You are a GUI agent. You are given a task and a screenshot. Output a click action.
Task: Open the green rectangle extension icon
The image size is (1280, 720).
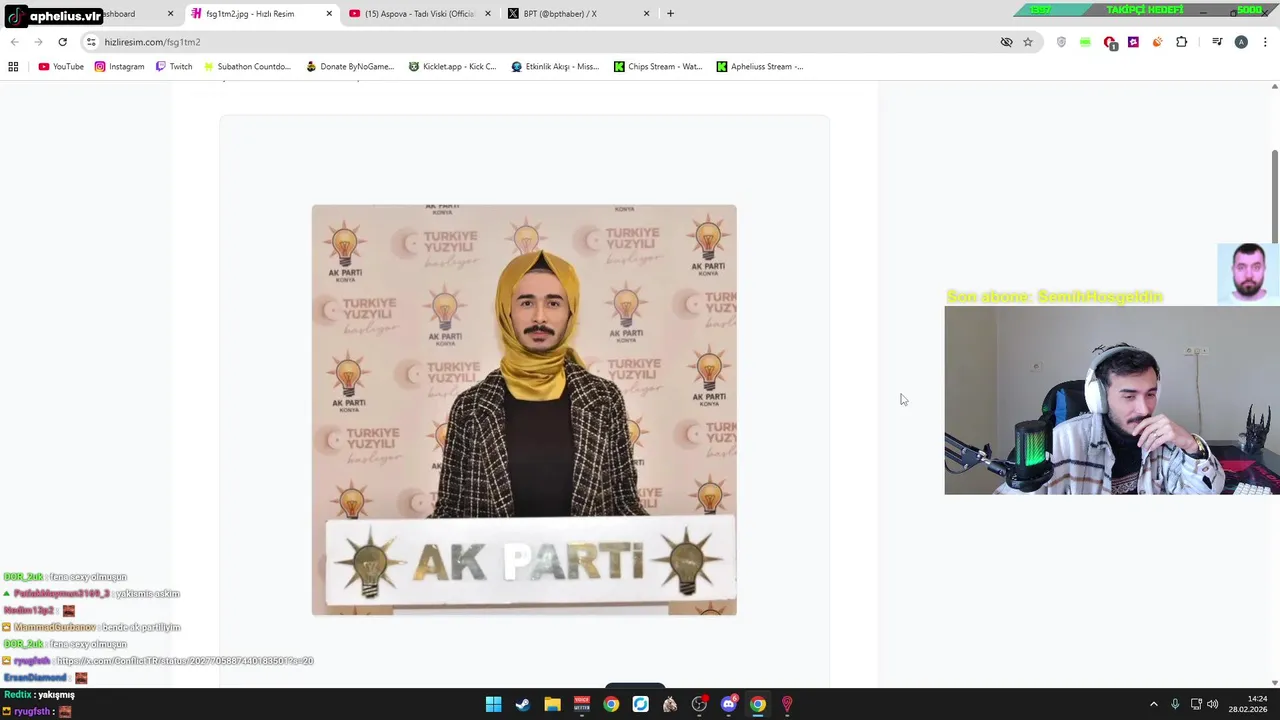pos(1085,42)
